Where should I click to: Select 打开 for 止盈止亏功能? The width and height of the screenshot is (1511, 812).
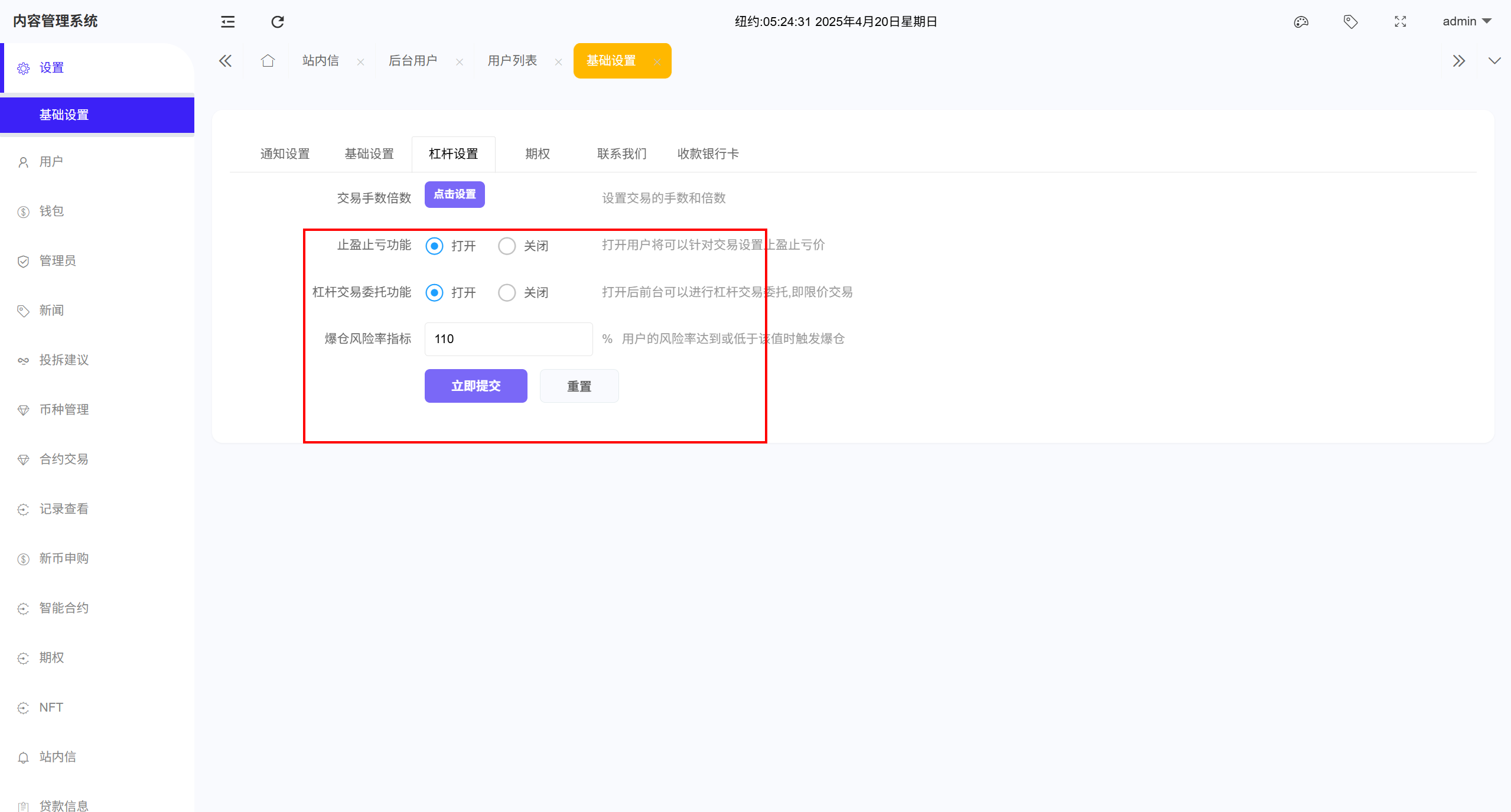click(435, 246)
